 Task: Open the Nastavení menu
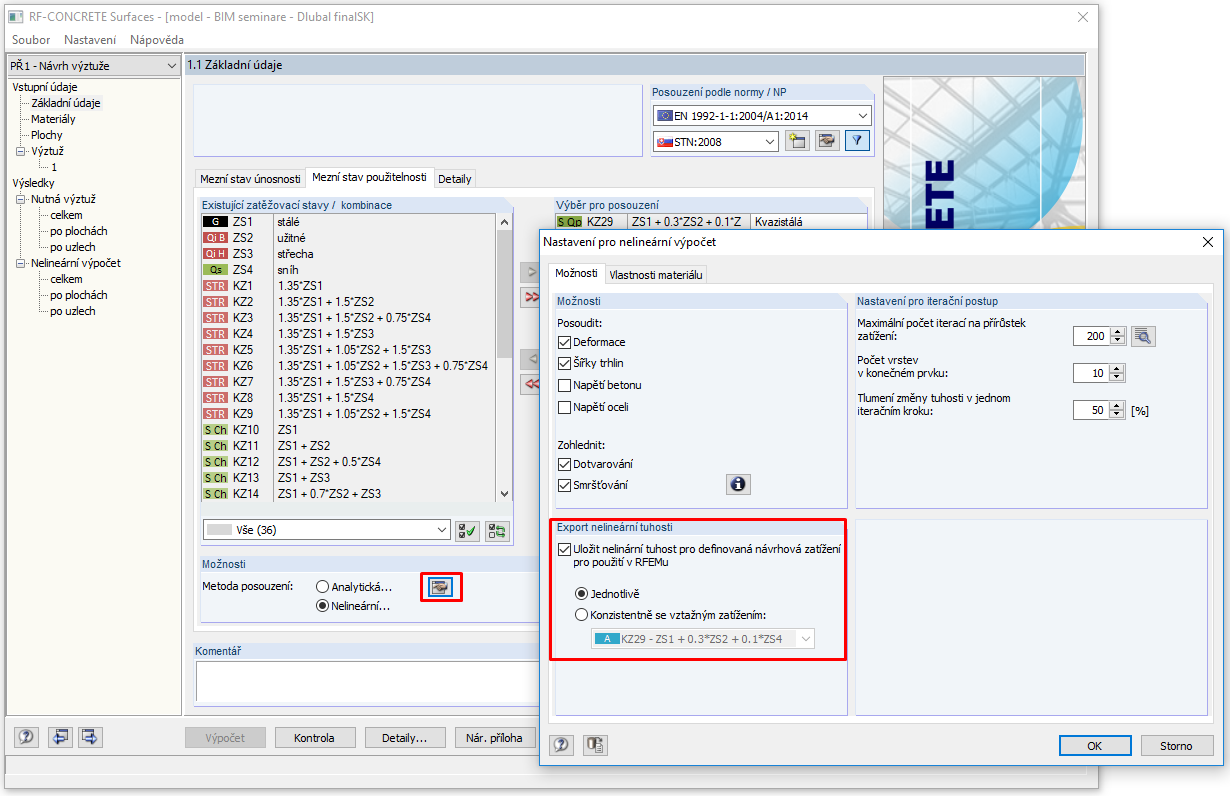90,40
